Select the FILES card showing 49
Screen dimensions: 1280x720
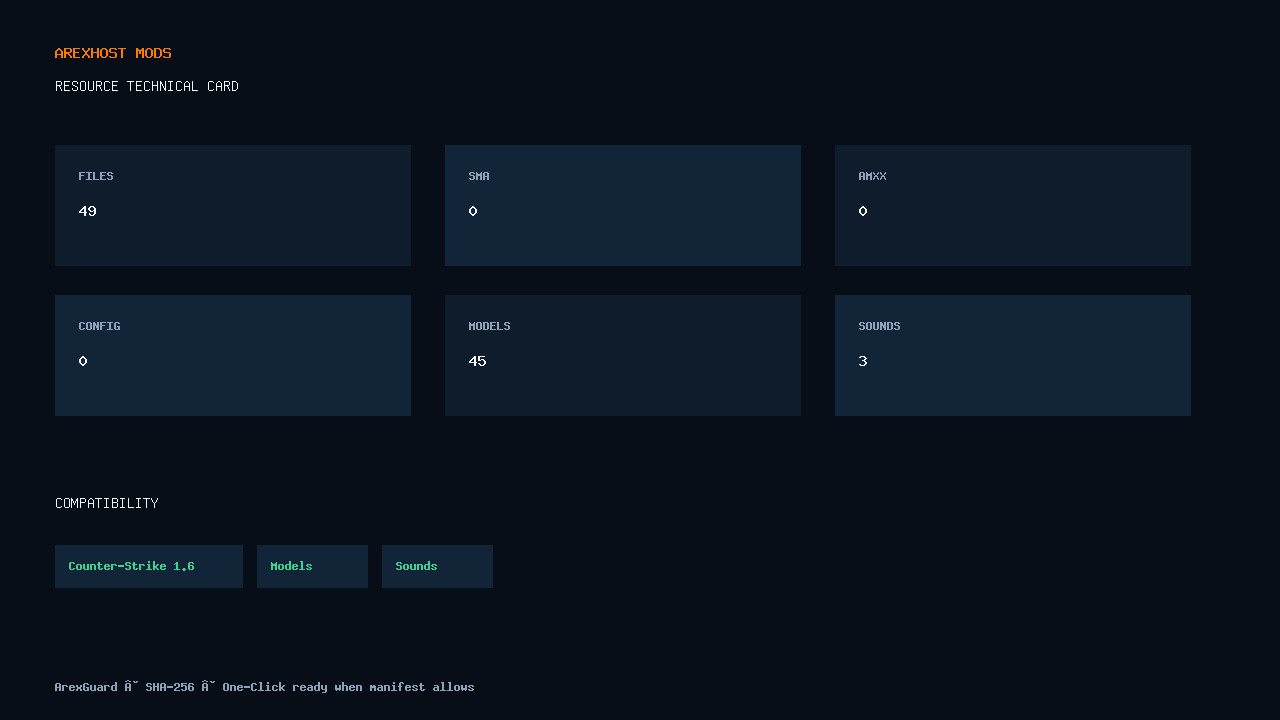pos(233,205)
